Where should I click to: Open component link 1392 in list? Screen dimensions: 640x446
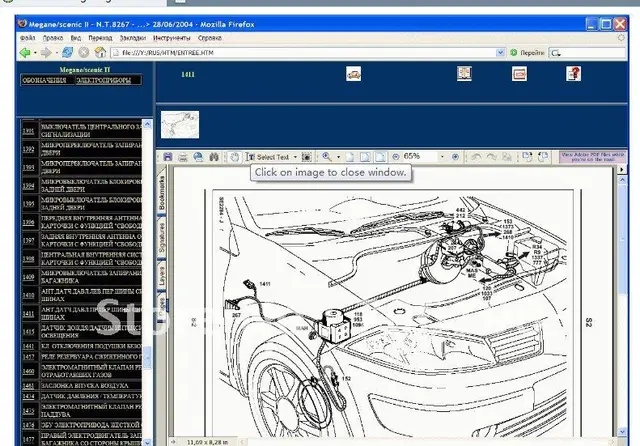(28, 149)
